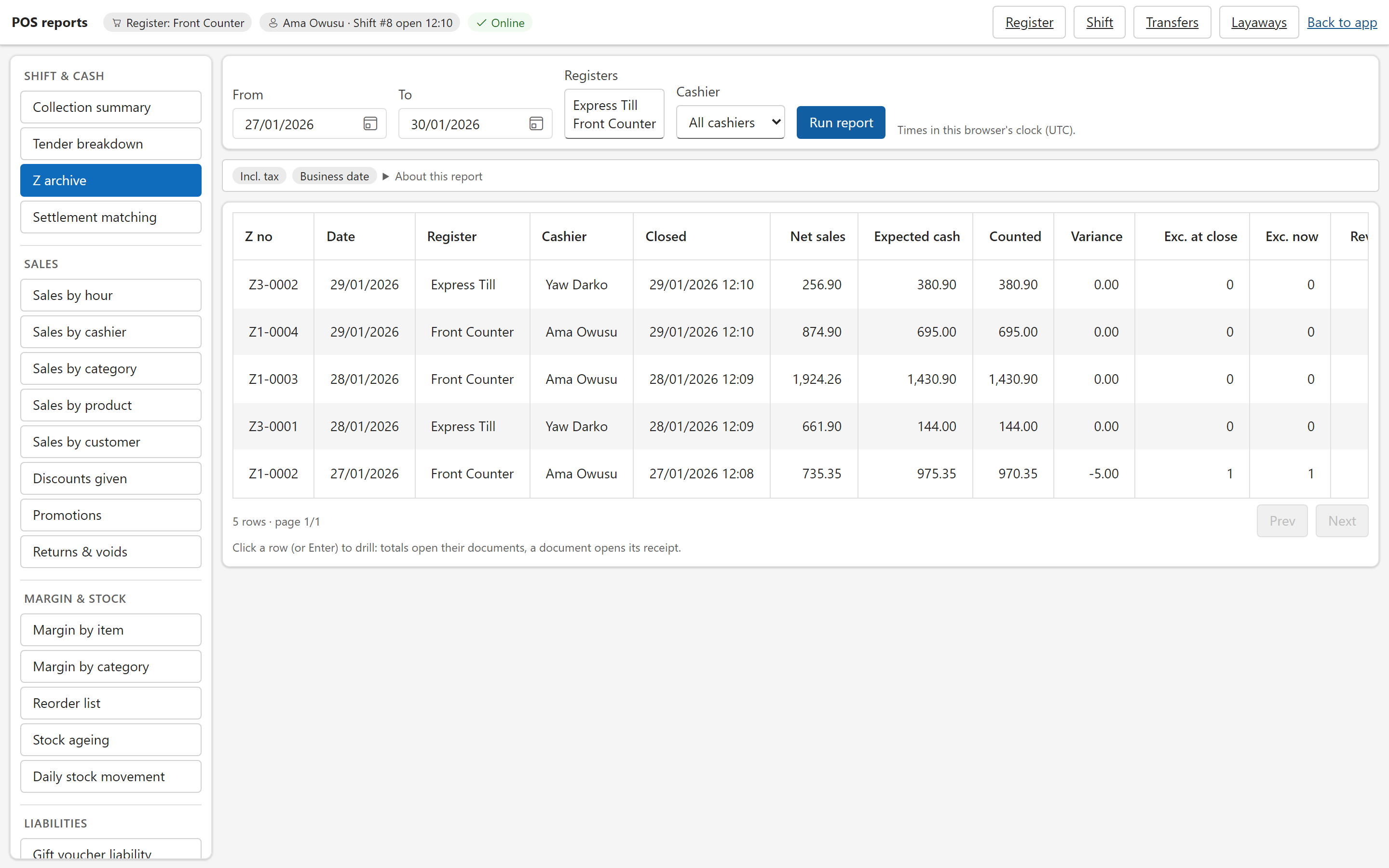Open Sales by hour report
The height and width of the screenshot is (868, 1389).
(x=111, y=296)
